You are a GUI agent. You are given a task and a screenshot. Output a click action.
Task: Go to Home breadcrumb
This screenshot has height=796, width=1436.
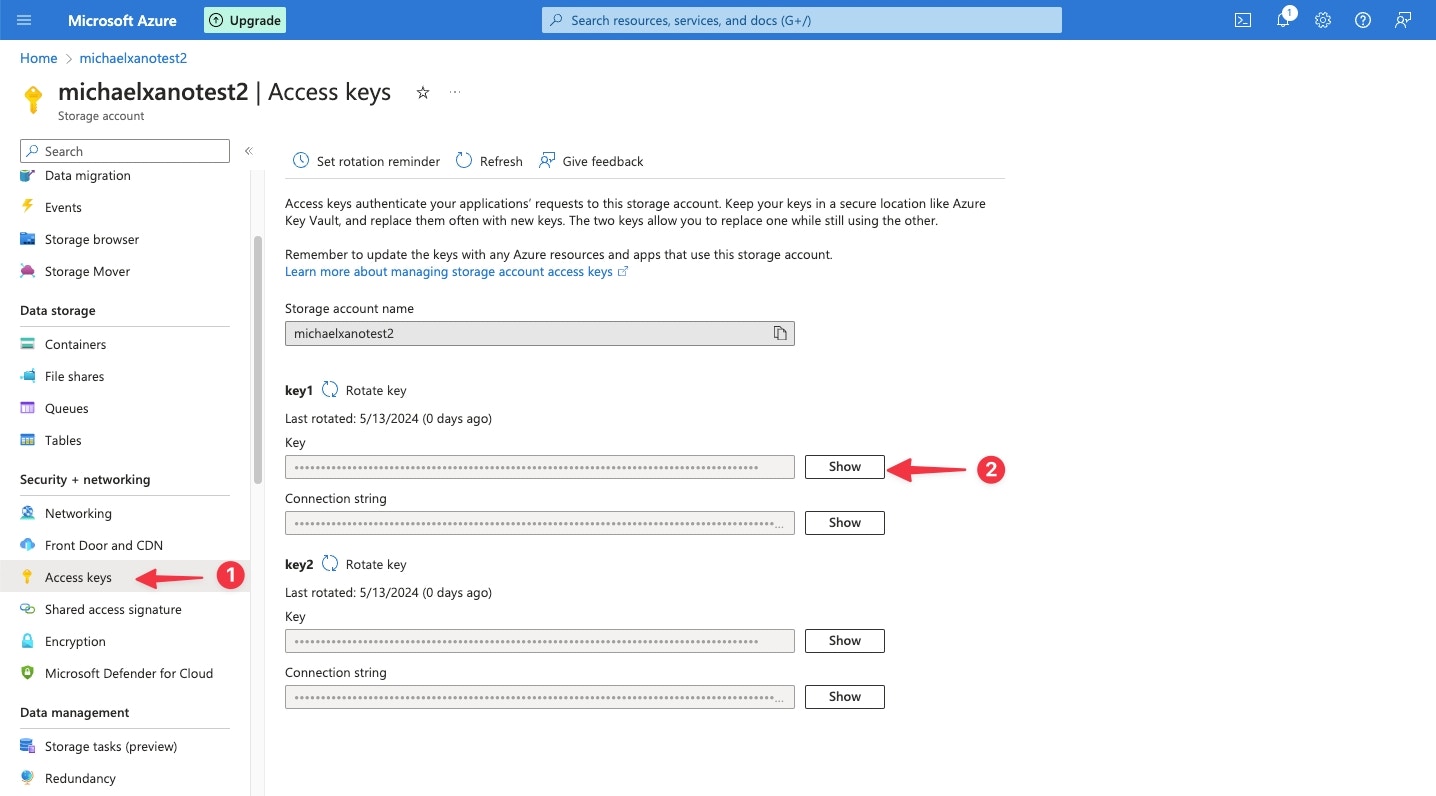39,58
